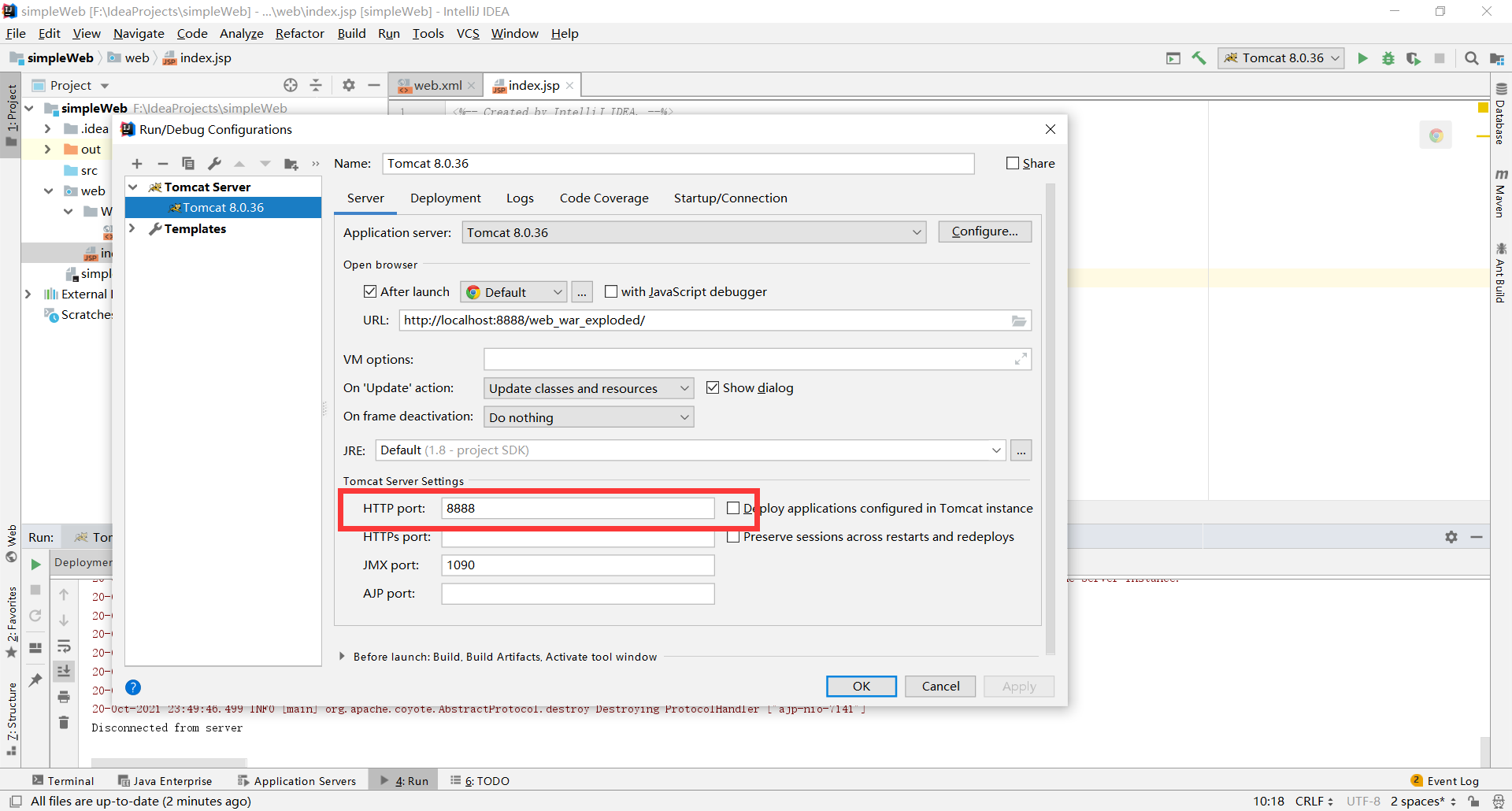The width and height of the screenshot is (1512, 811).
Task: Expand the Templates tree node
Action: [132, 228]
